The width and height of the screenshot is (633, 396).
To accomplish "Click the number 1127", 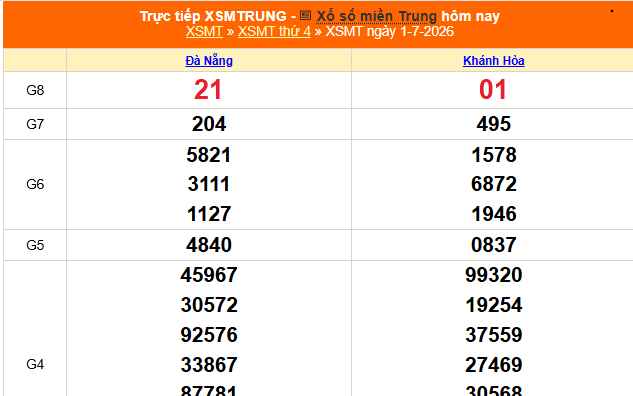I will [209, 214].
